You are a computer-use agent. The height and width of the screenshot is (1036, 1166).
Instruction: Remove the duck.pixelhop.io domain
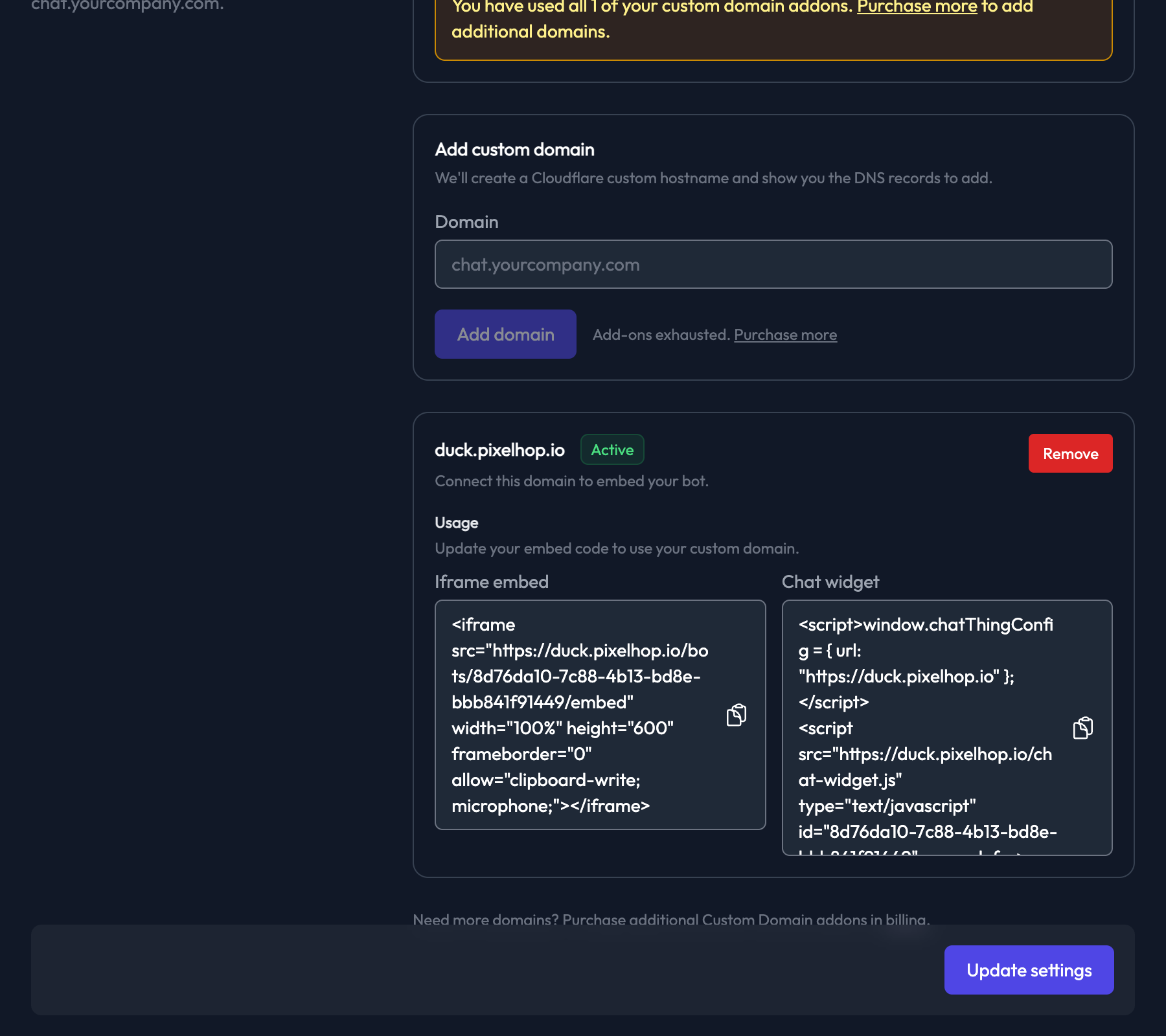(1070, 453)
